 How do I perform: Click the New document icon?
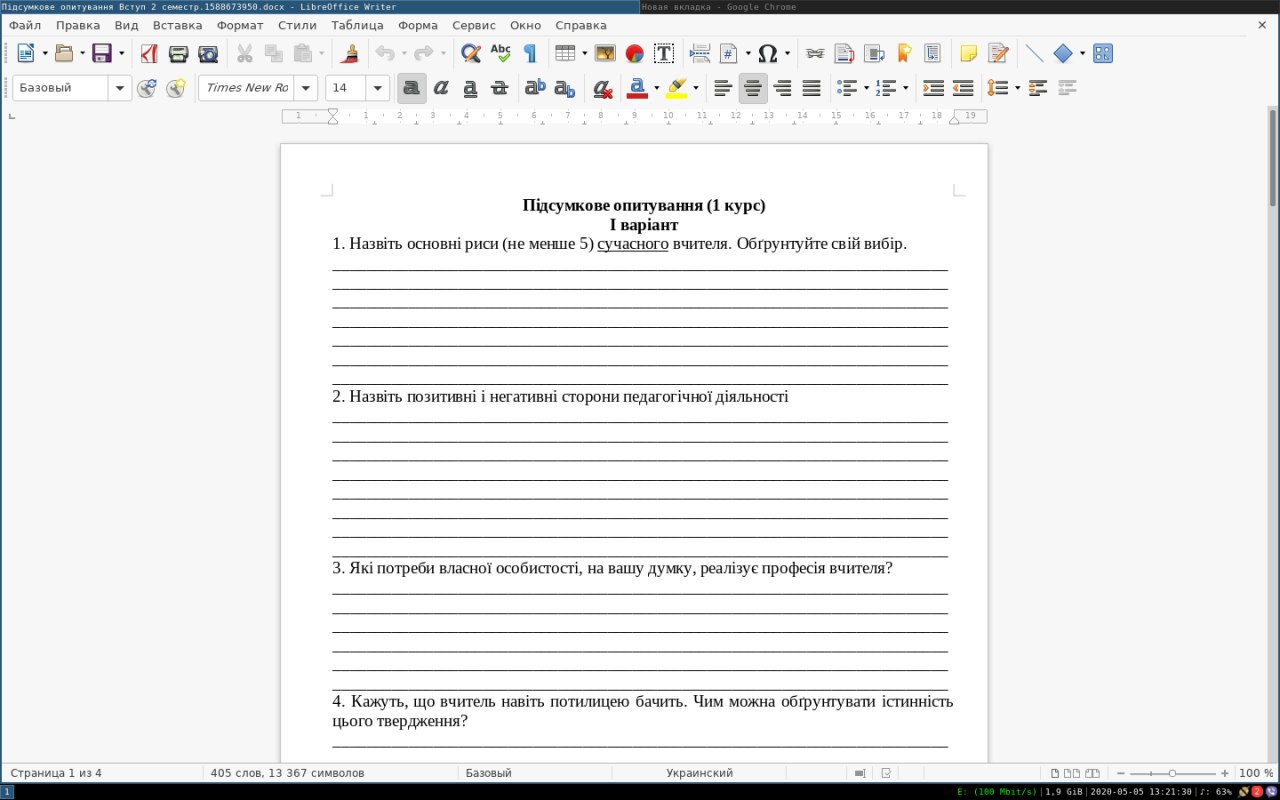pyautogui.click(x=26, y=53)
